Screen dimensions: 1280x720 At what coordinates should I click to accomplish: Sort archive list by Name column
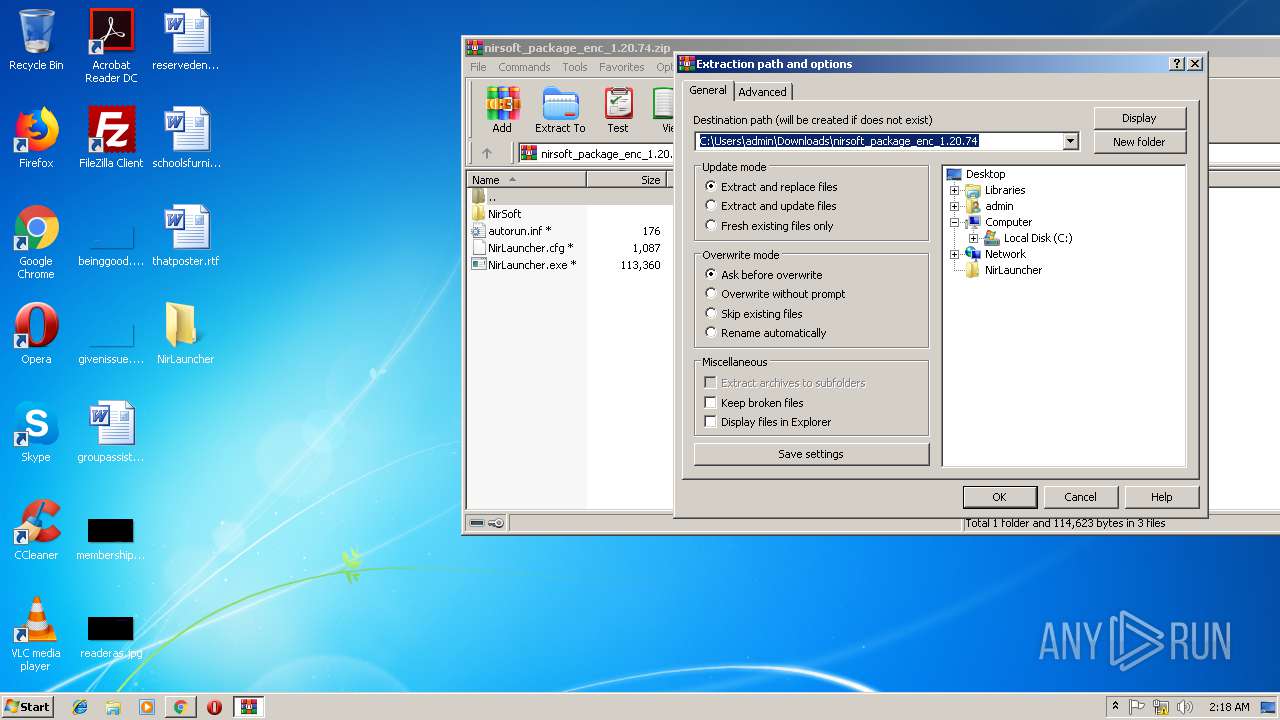pyautogui.click(x=527, y=180)
